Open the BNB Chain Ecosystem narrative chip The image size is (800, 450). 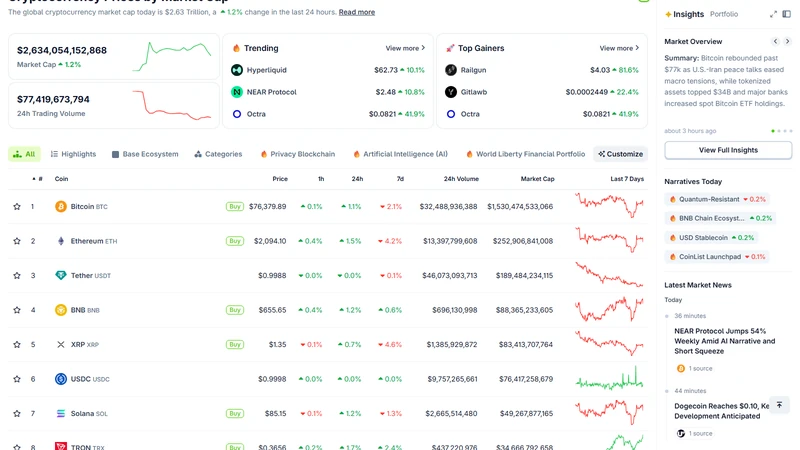point(720,218)
